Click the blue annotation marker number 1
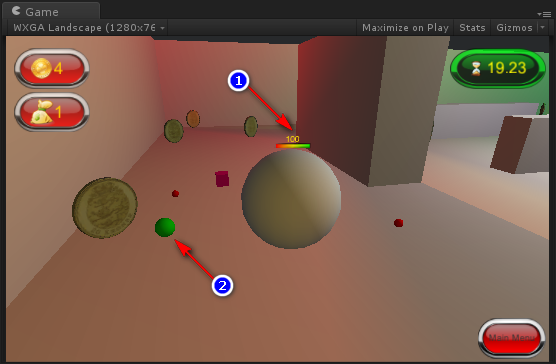556x364 pixels. pyautogui.click(x=238, y=80)
